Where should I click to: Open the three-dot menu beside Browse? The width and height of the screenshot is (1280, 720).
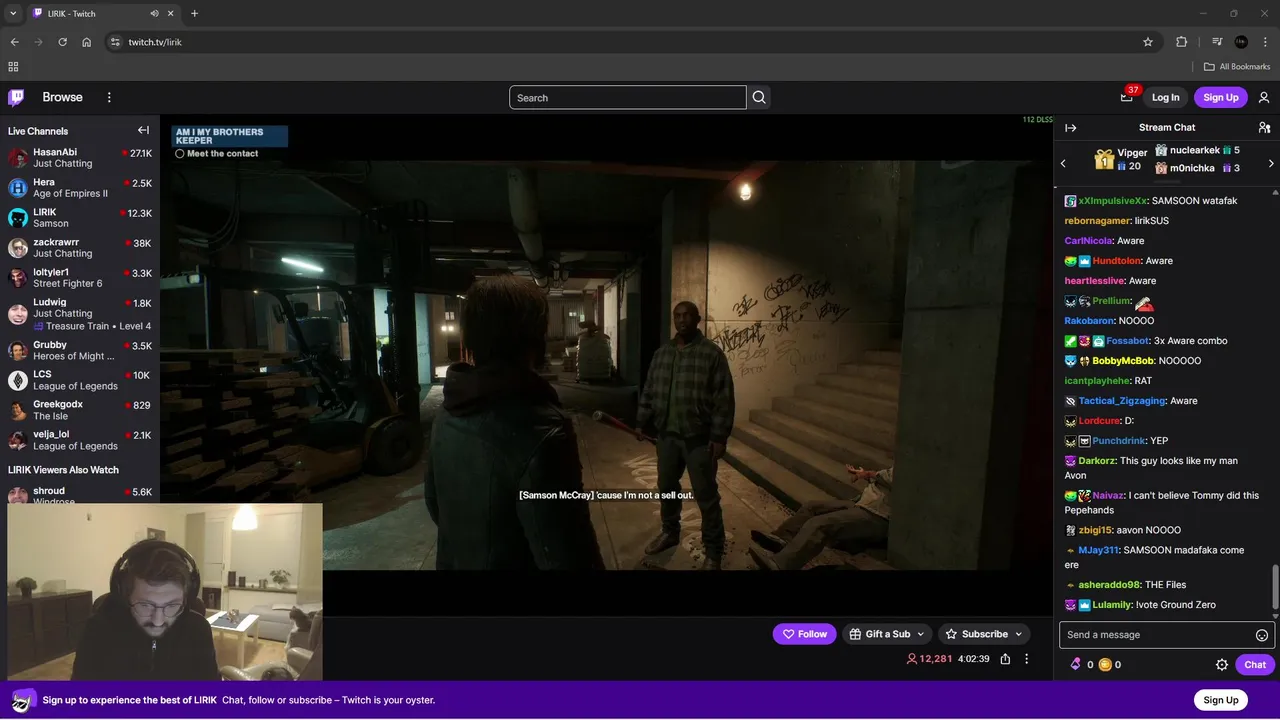point(109,97)
